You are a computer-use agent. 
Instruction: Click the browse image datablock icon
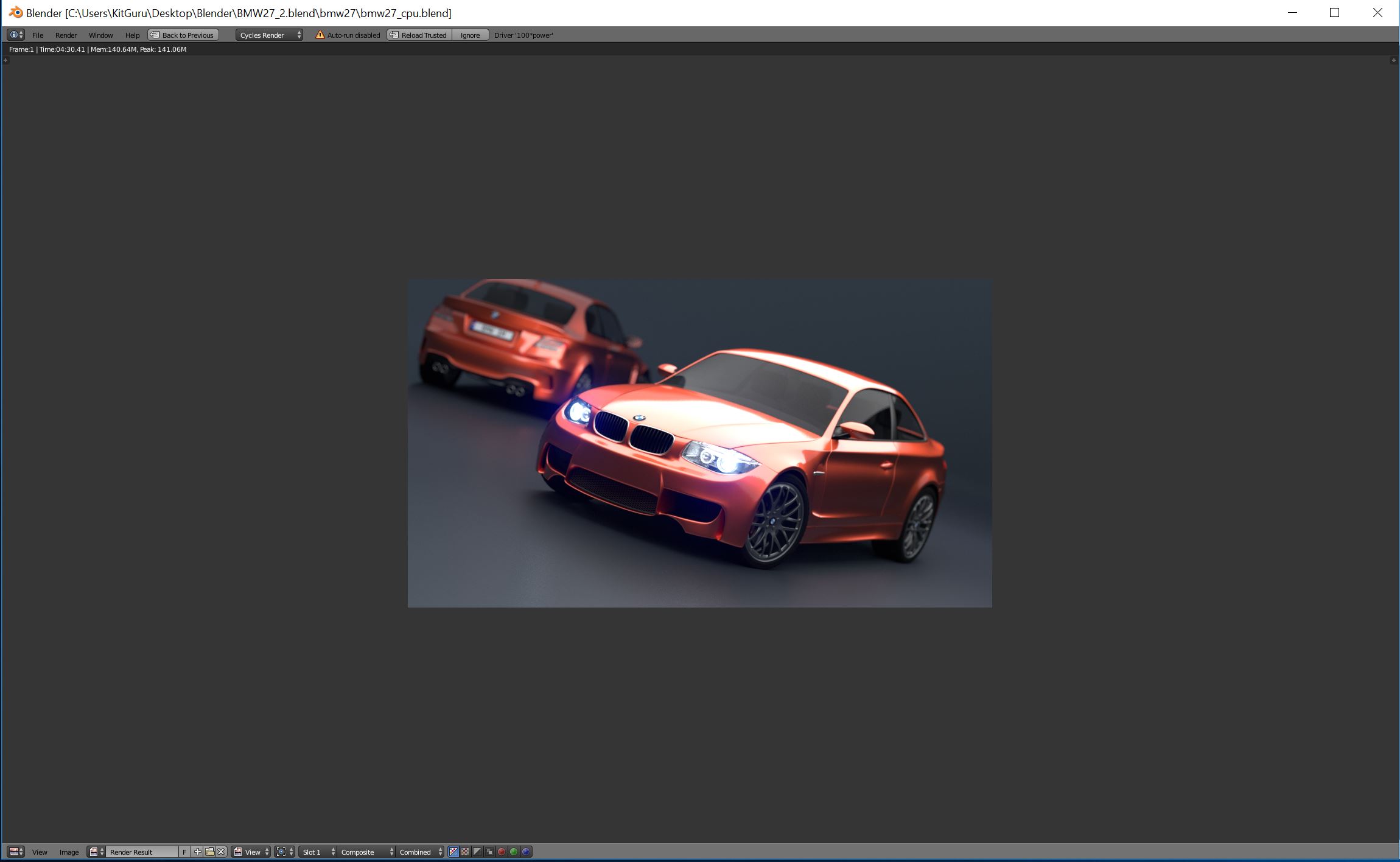pyautogui.click(x=96, y=852)
